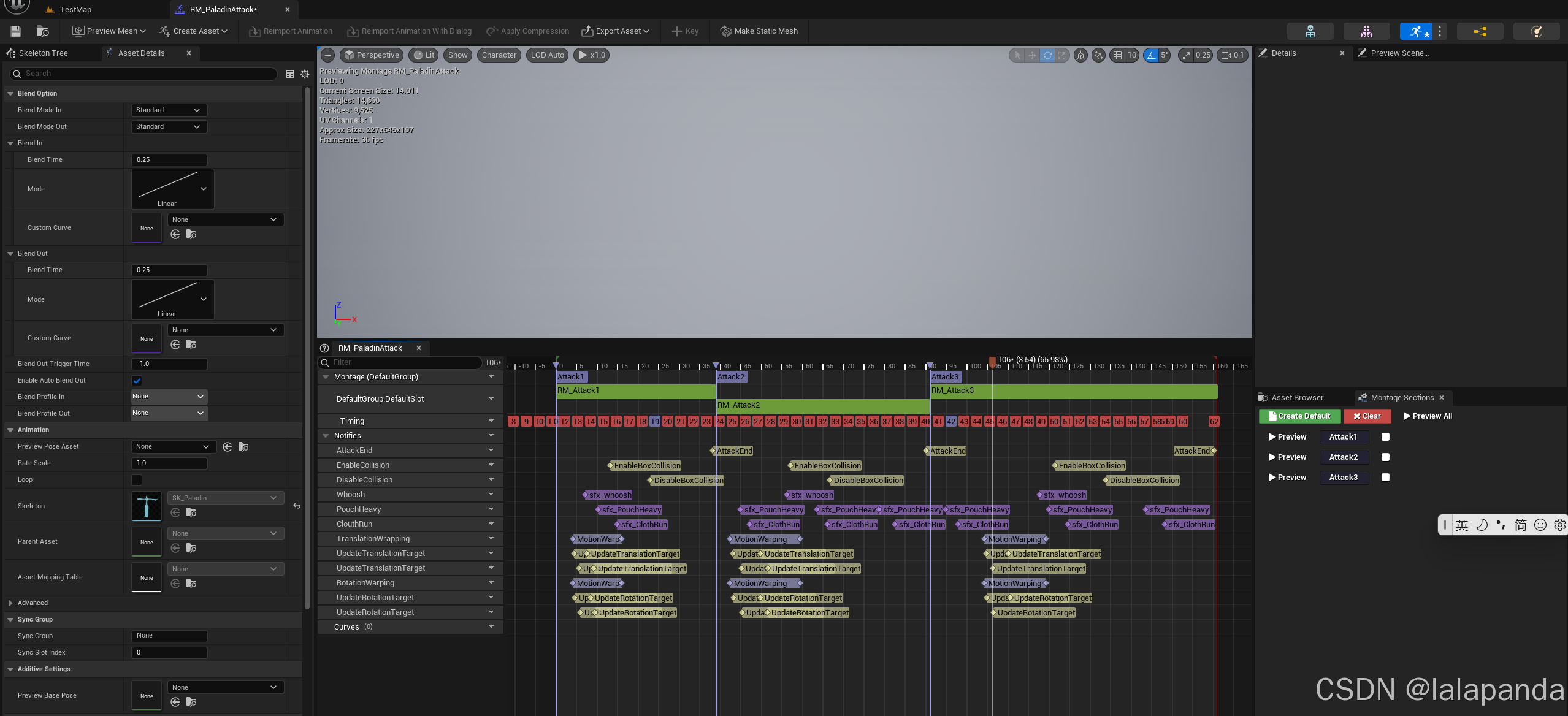Open the viewport hamburger options menu

coord(328,55)
